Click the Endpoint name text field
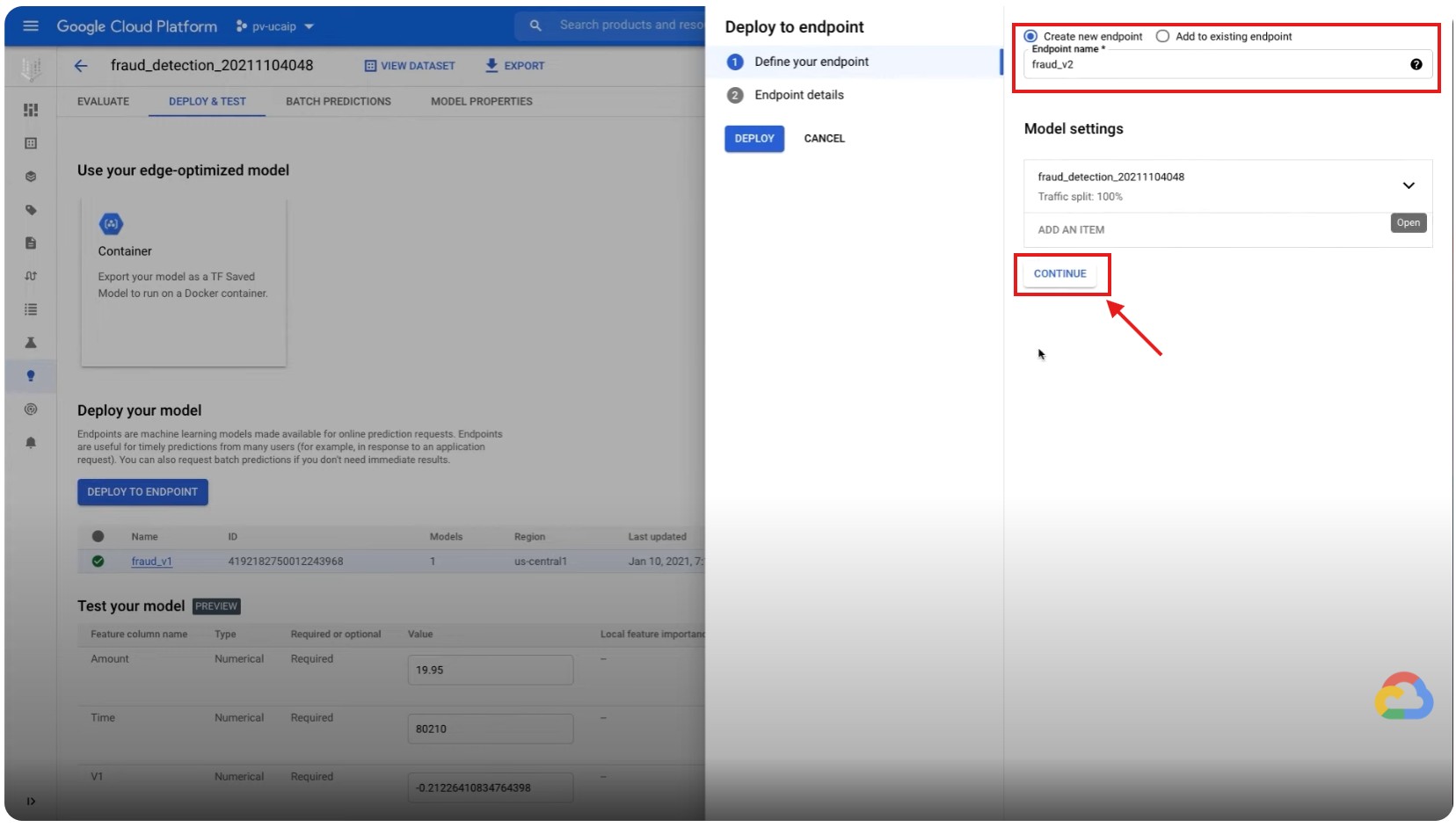The width and height of the screenshot is (1456, 827). 1213,65
